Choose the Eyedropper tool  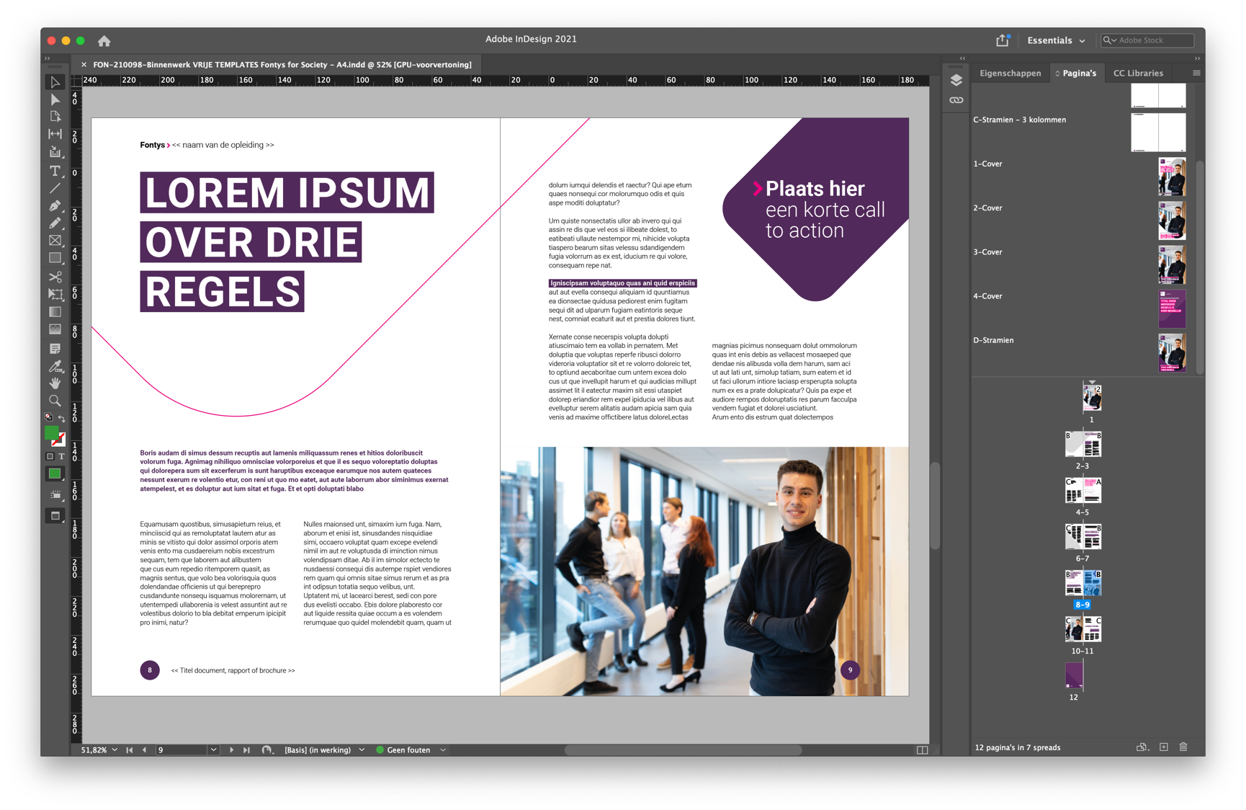[x=56, y=365]
